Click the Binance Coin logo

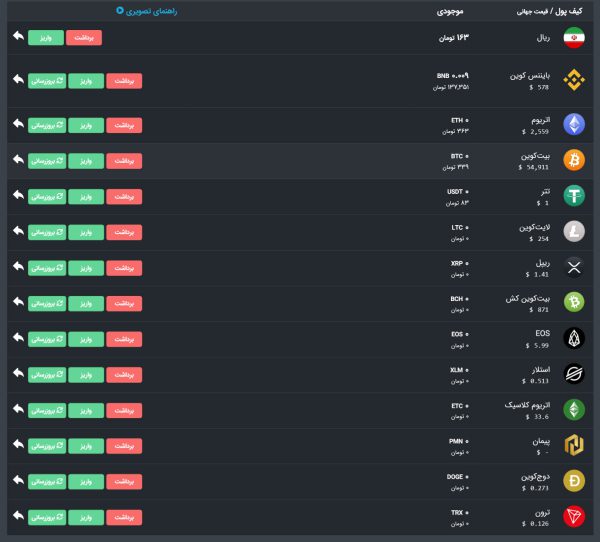pyautogui.click(x=574, y=81)
